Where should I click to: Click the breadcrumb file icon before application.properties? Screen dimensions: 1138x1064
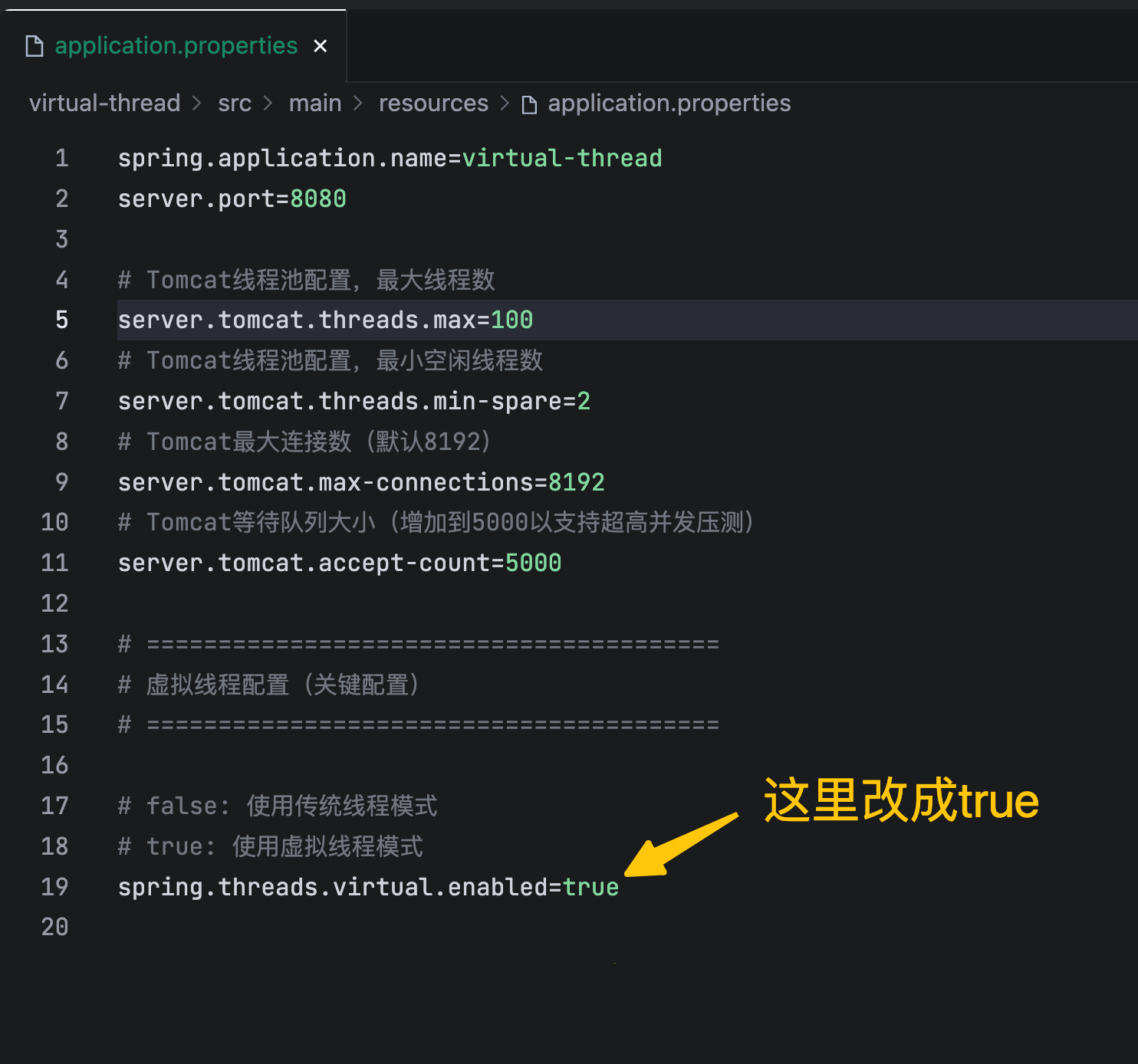tap(529, 104)
